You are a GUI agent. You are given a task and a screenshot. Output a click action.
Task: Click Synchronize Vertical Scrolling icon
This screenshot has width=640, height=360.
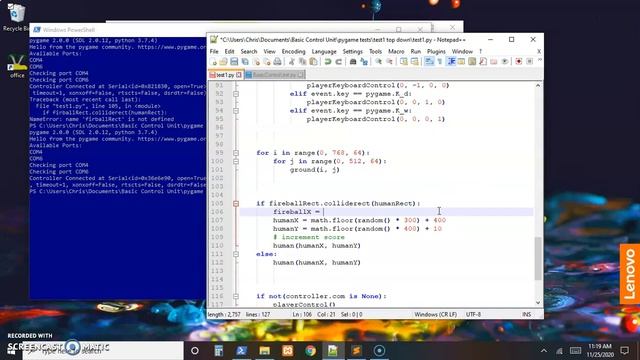point(404,62)
